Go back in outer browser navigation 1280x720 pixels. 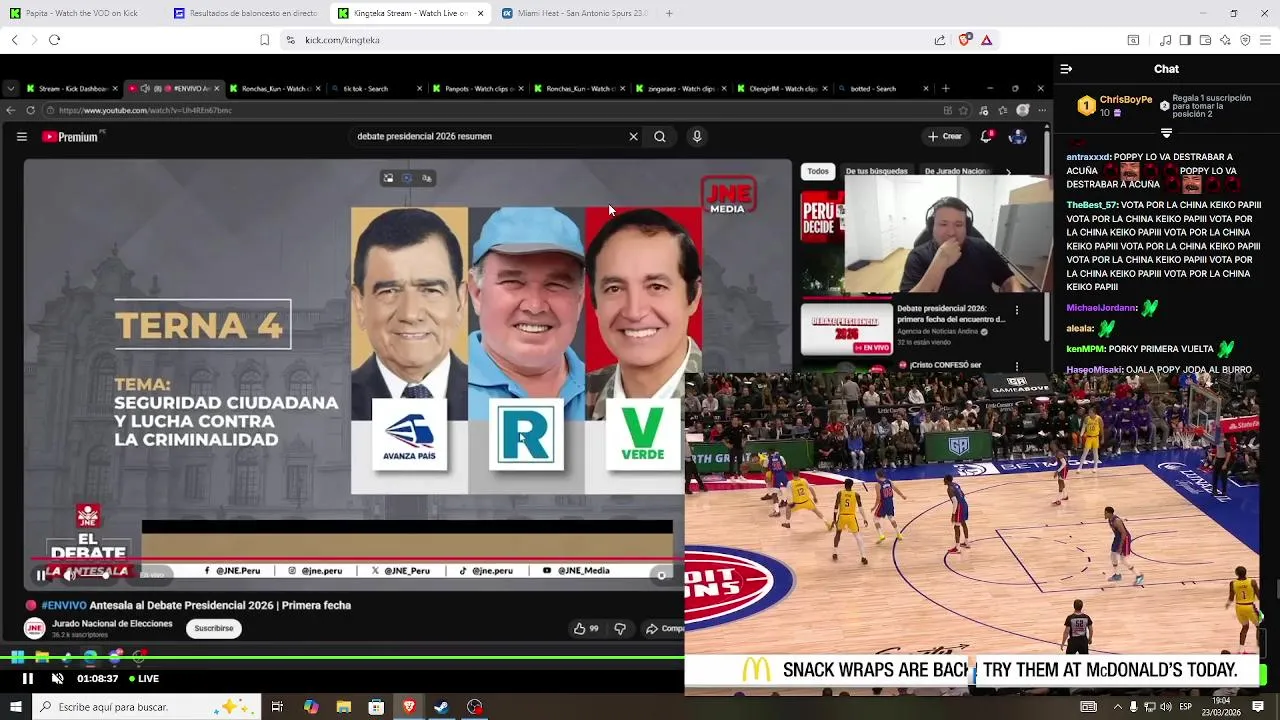[x=14, y=40]
